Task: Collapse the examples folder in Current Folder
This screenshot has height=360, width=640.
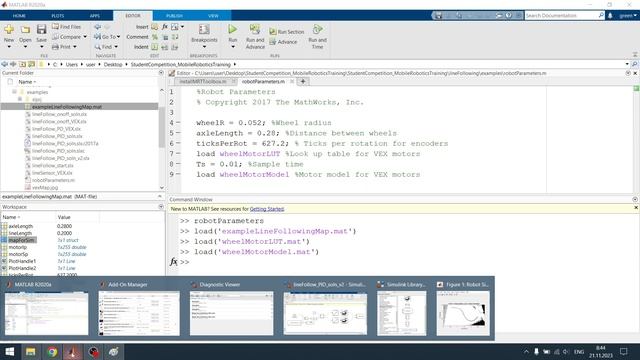Action: [14, 92]
